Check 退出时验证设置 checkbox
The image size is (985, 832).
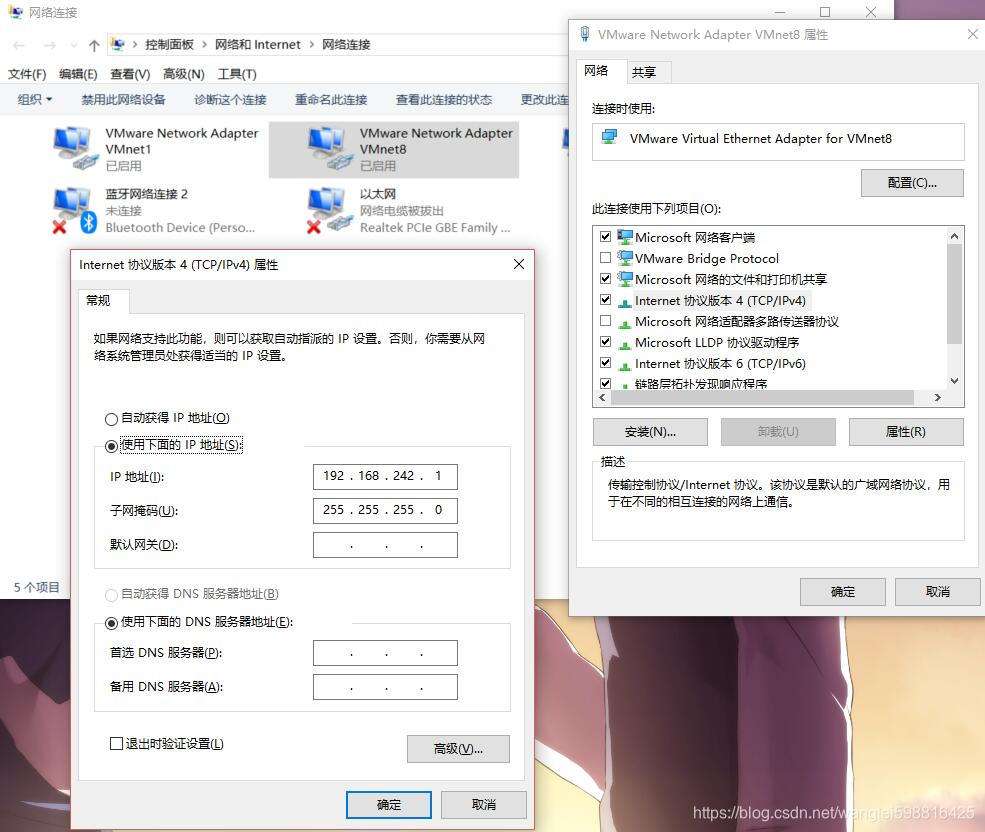[x=116, y=743]
